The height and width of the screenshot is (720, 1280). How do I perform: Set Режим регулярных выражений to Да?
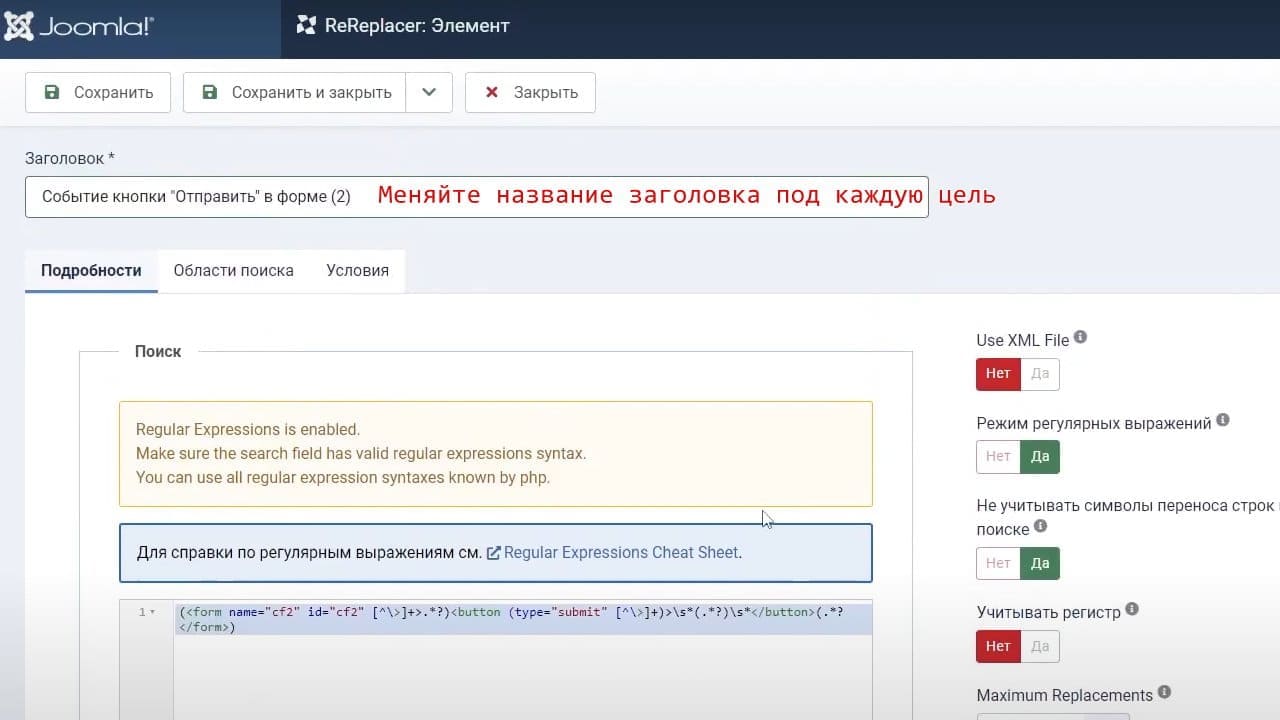click(x=1040, y=457)
